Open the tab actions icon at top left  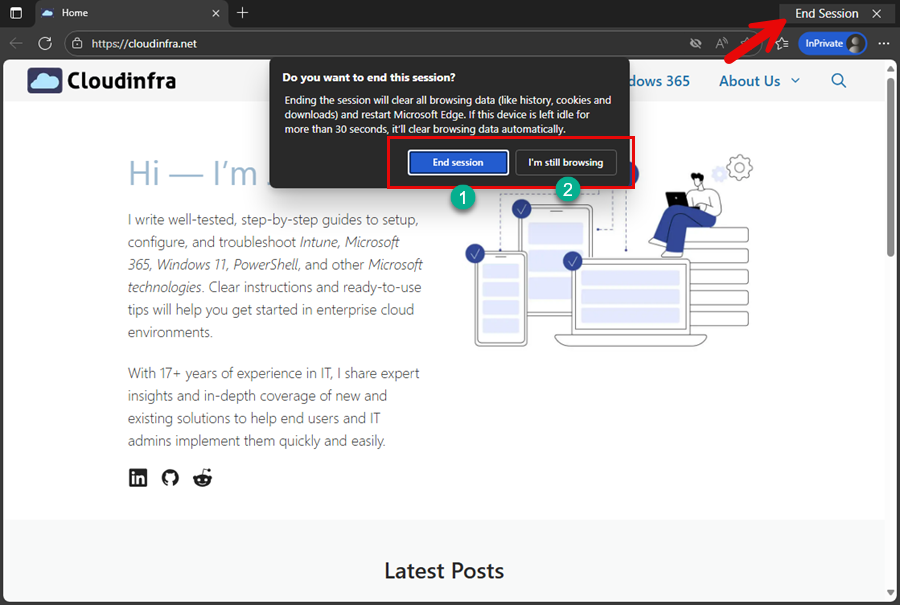pyautogui.click(x=14, y=13)
